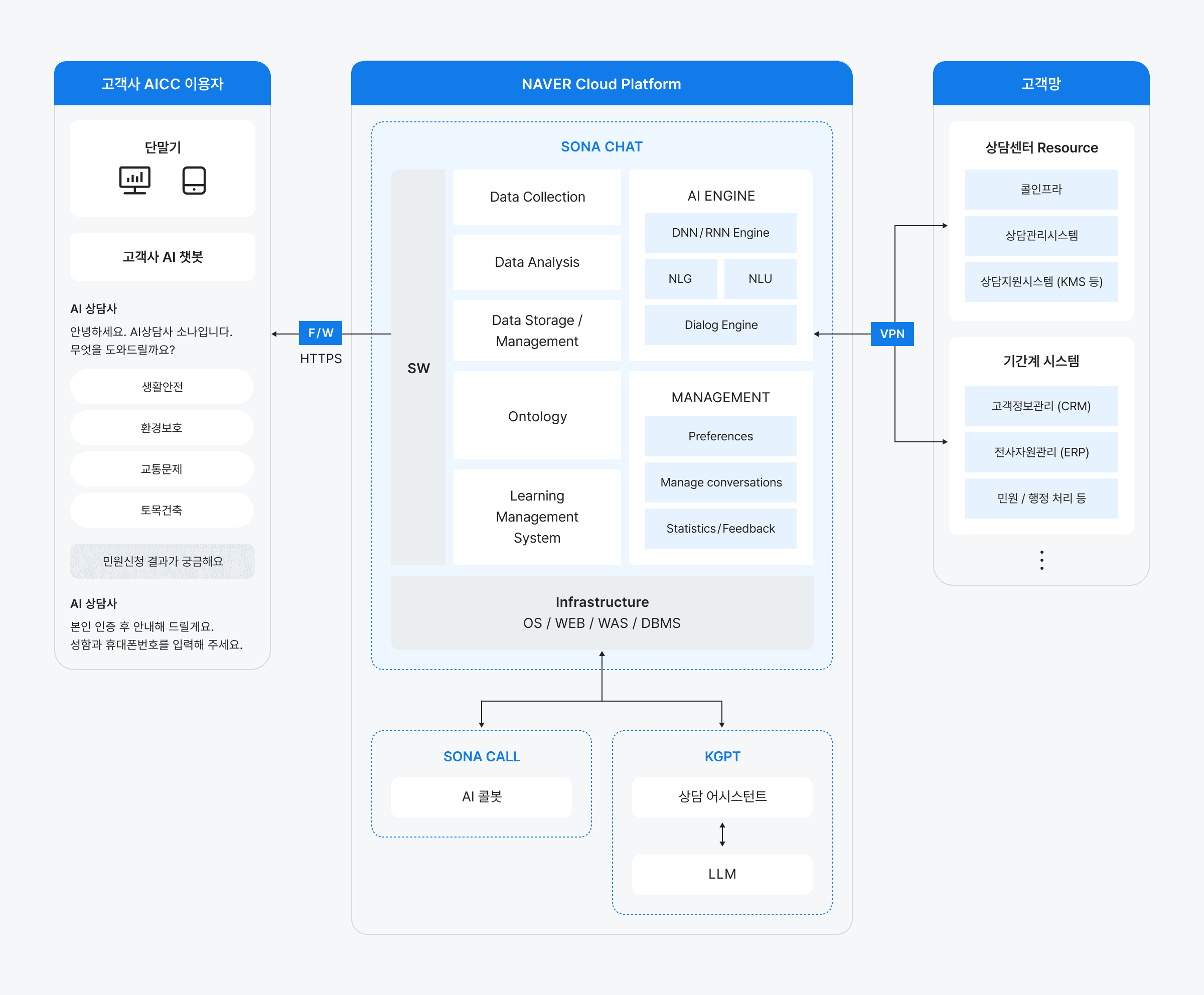The height and width of the screenshot is (995, 1204).
Task: Select the 콜인프라 resource item
Action: [x=1040, y=189]
